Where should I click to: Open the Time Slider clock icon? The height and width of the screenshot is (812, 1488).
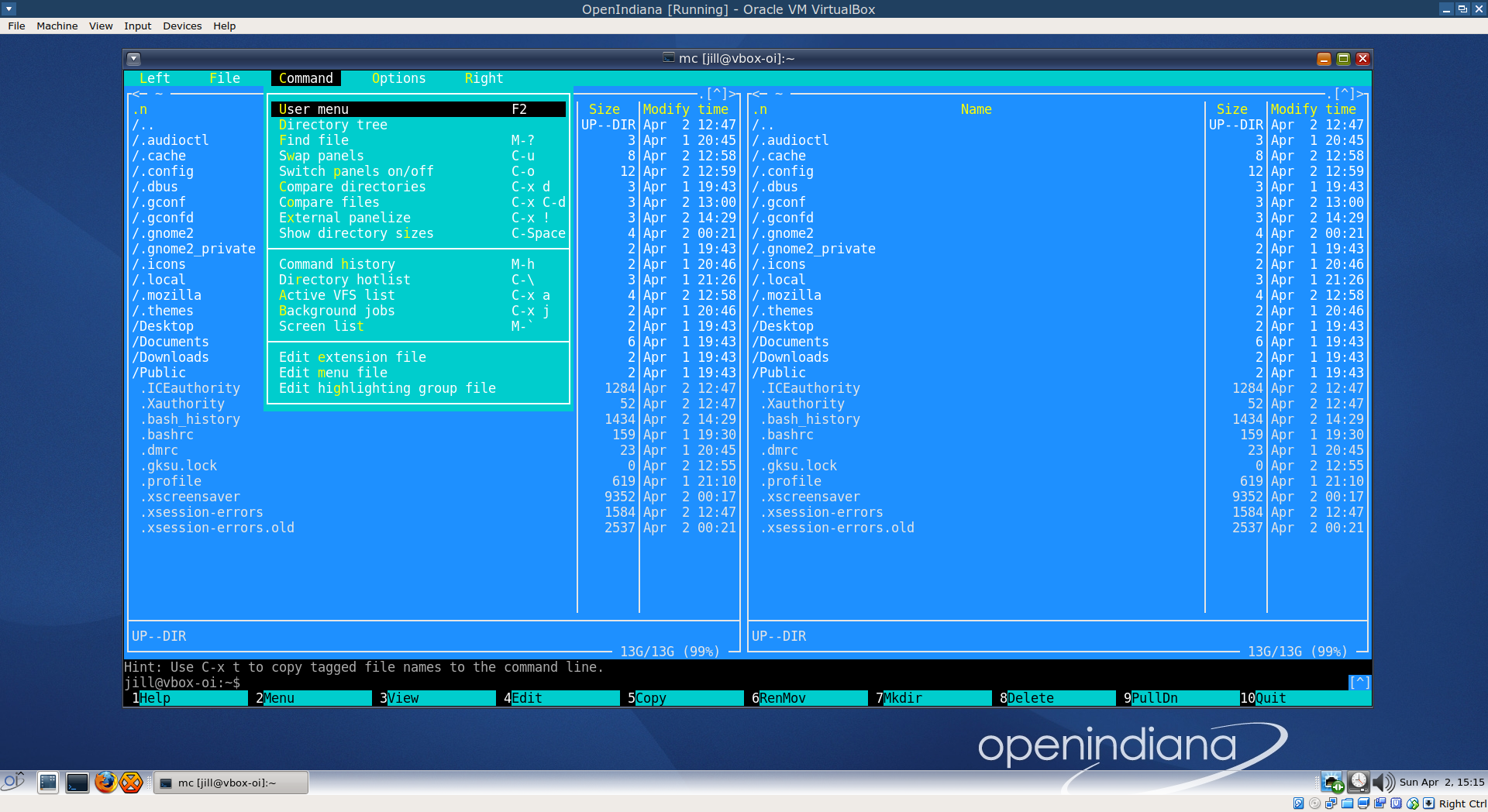1358,783
